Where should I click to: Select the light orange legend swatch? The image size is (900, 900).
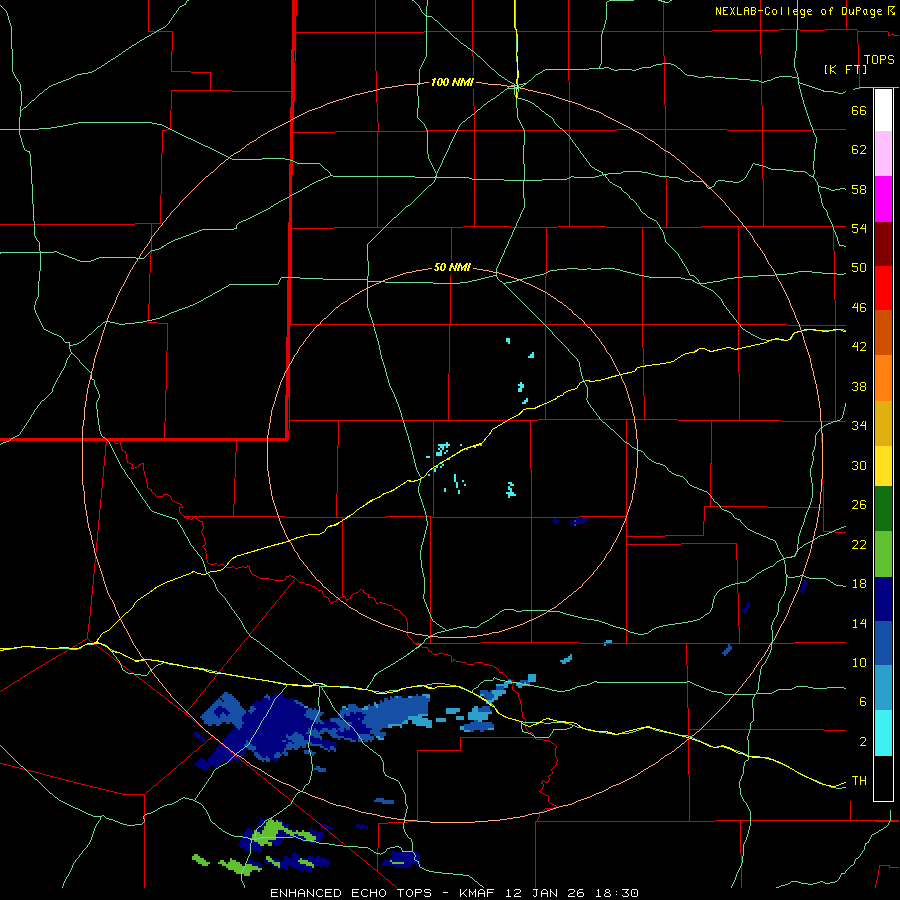[883, 378]
